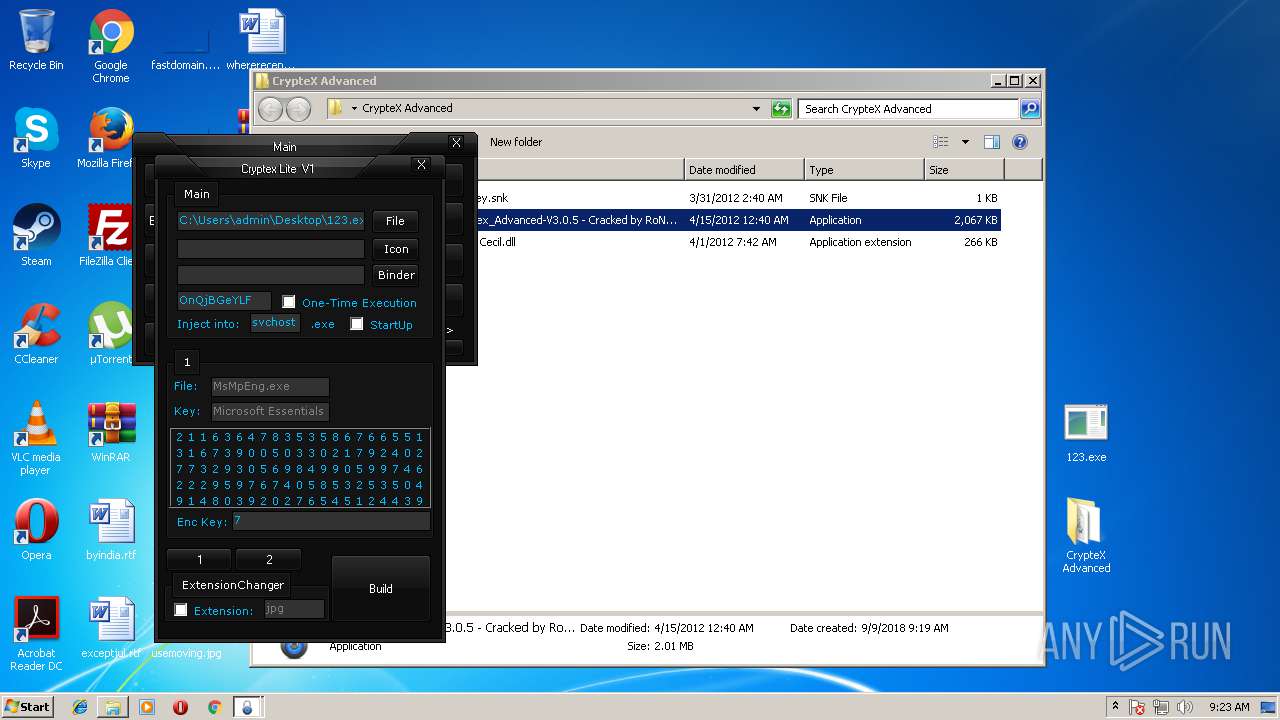
Task: Open the Skype desktop shortcut
Action: (36, 138)
